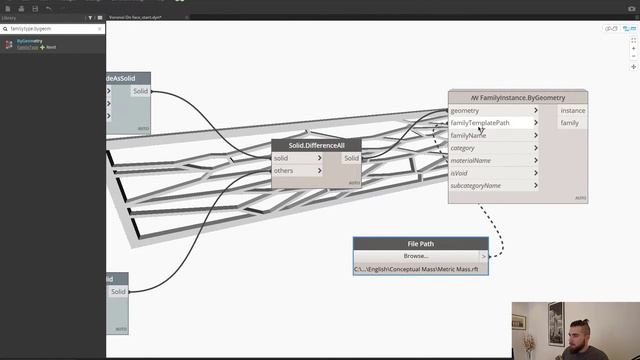640x360 pixels.
Task: Click the ByGeometry node icon in search results
Action: [x=9, y=44]
